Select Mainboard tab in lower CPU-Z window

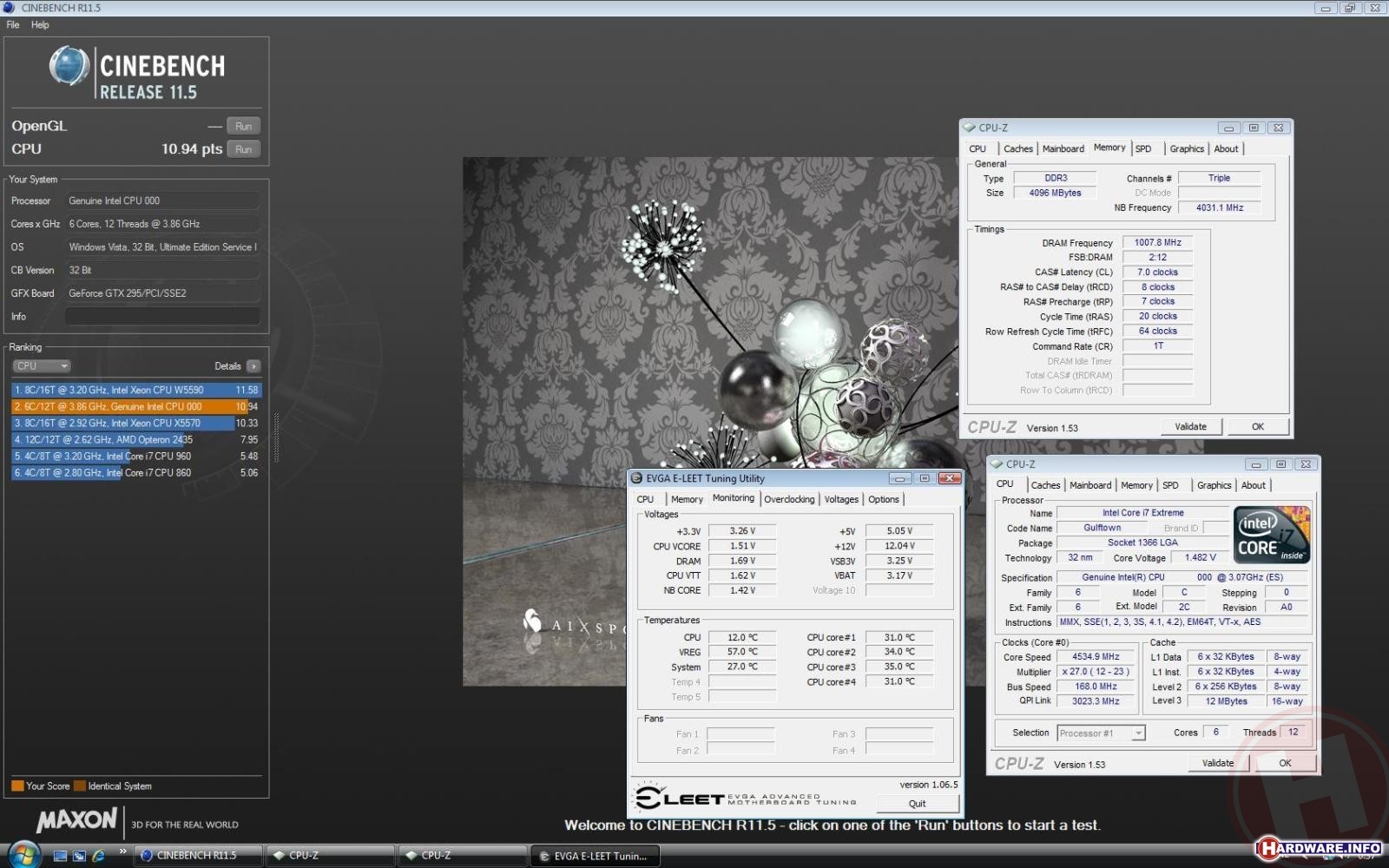pos(1090,485)
